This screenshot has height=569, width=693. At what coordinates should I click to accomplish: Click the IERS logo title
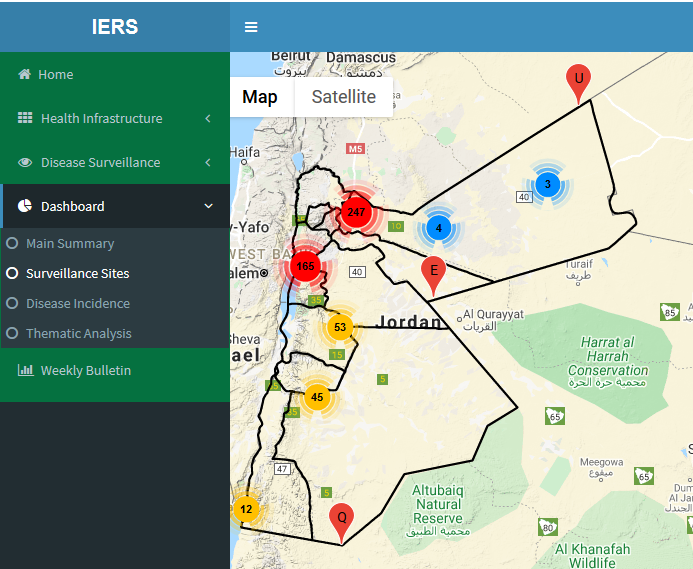pos(115,27)
